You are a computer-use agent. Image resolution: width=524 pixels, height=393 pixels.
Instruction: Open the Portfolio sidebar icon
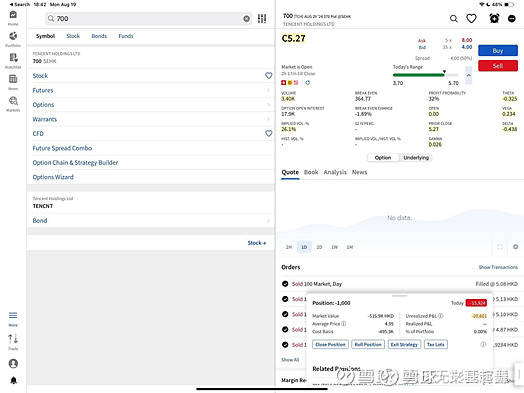point(13,36)
